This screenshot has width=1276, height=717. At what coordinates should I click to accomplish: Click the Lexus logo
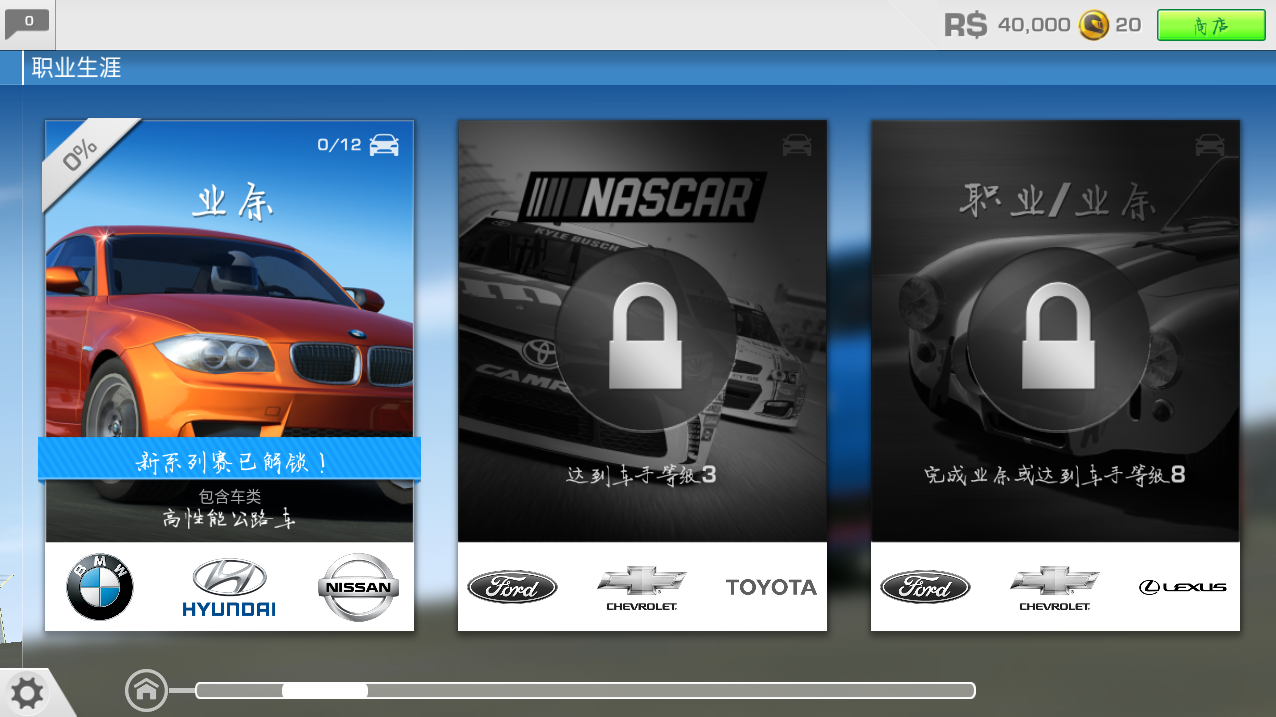tap(1183, 587)
